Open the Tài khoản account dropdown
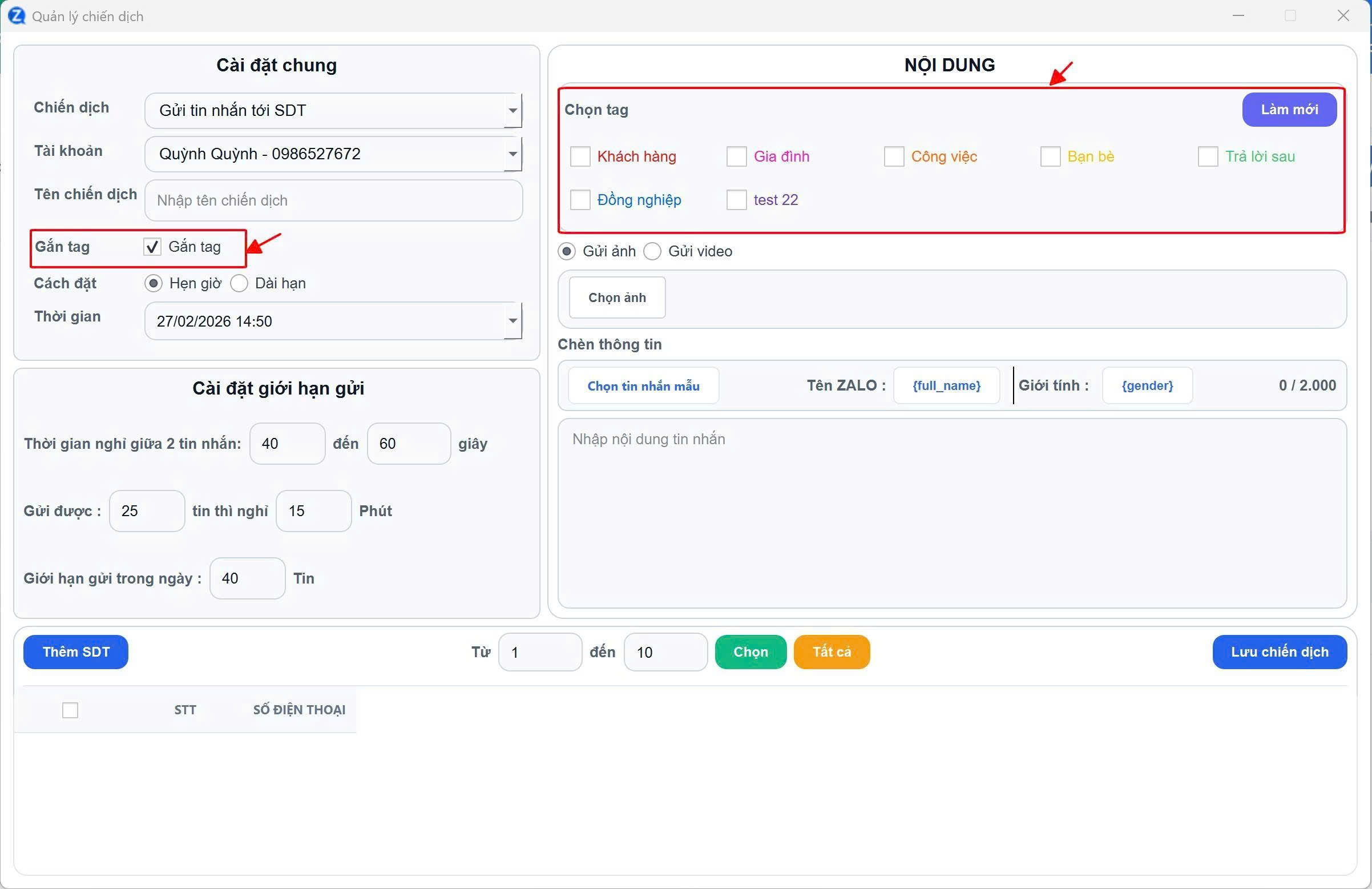 coord(512,154)
